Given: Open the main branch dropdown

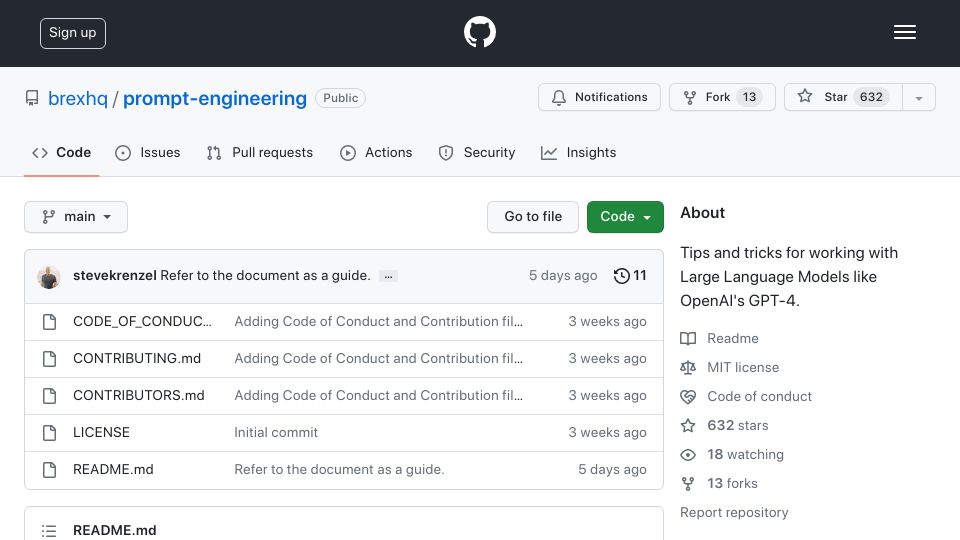Looking at the screenshot, I should [76, 217].
